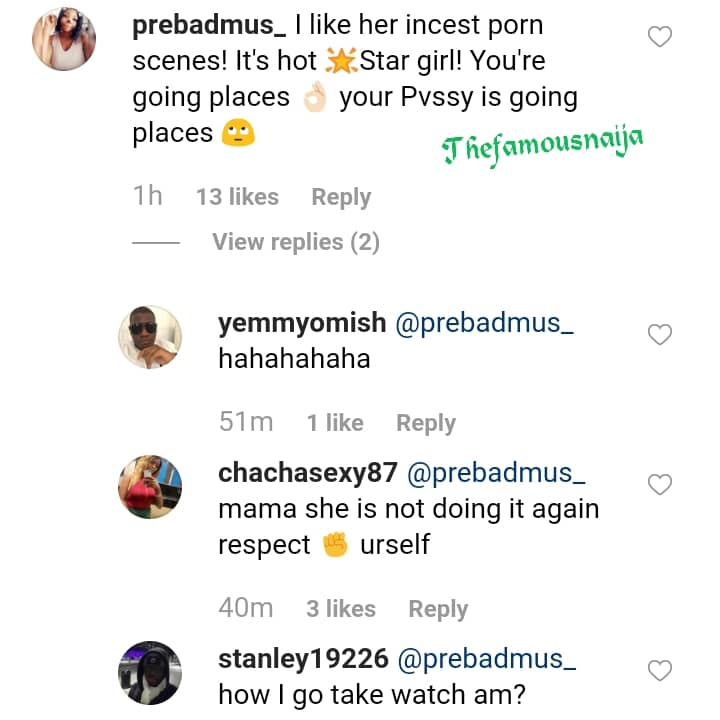This screenshot has width=720, height=720.
Task: Open yemmyomish's avatar photo
Action: pyautogui.click(x=151, y=337)
